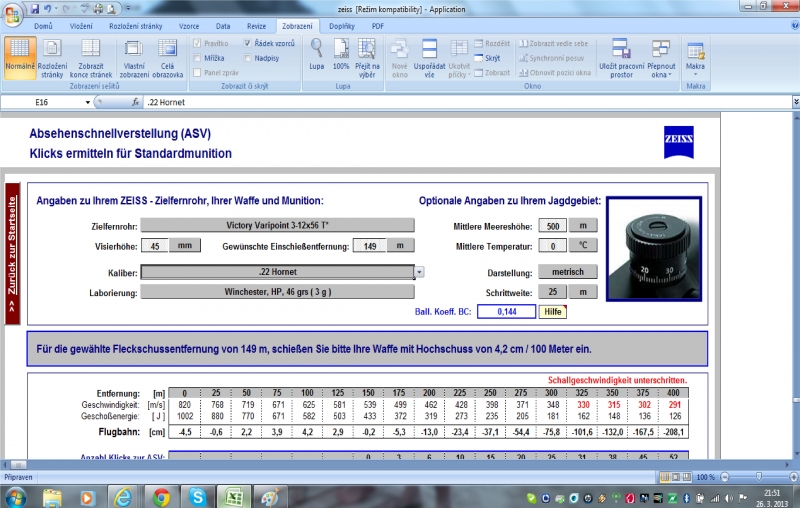Open Zielfernrohr Victory Varipoint selector
Screen dimensions: 800x508
[x=278, y=225]
